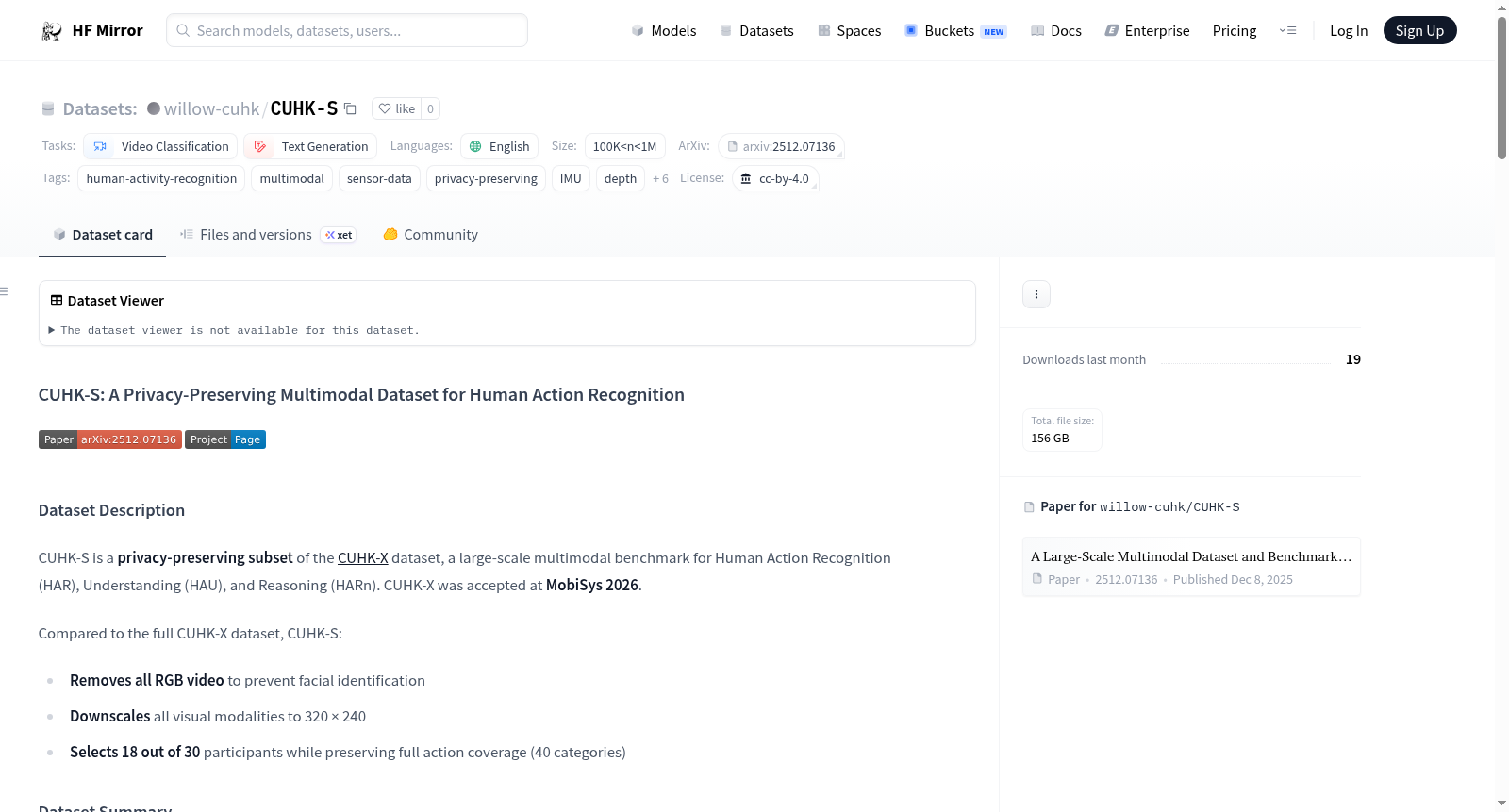Click the 100K<n<1M size tag
Viewport: 1509px width, 812px height.
[625, 146]
